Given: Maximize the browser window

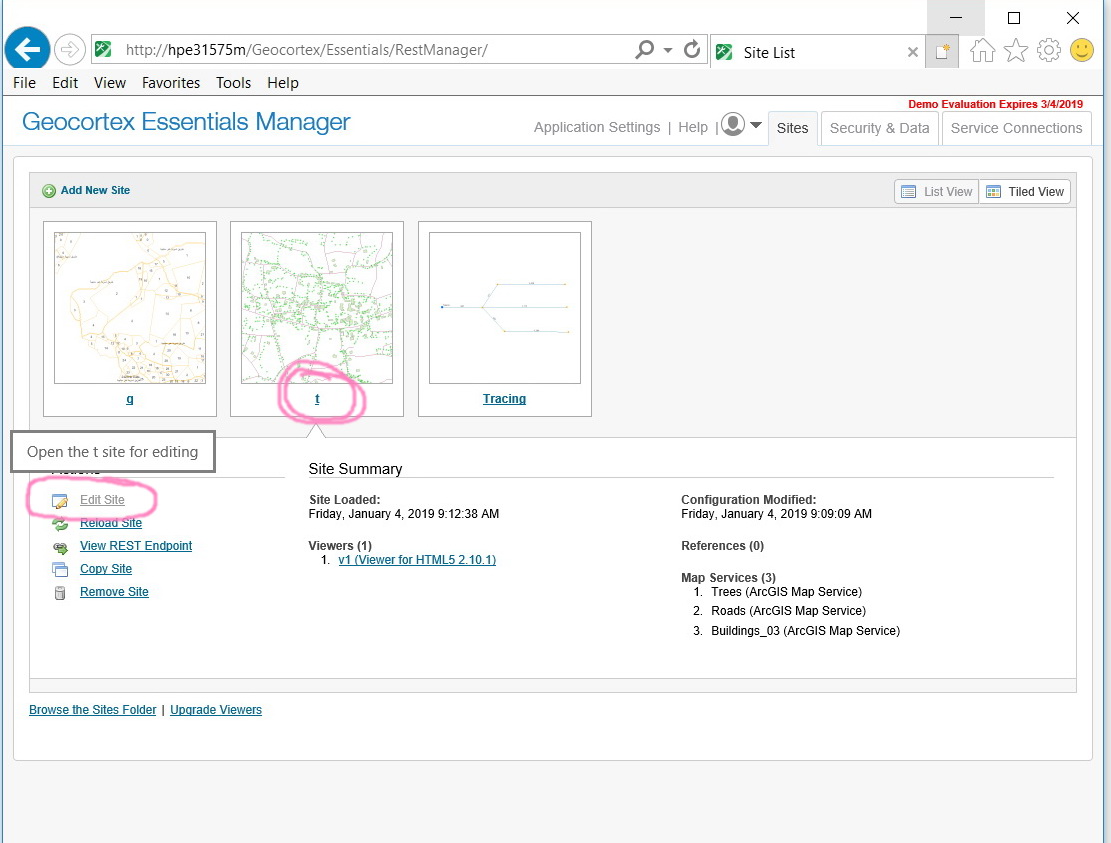Looking at the screenshot, I should click(x=1014, y=18).
